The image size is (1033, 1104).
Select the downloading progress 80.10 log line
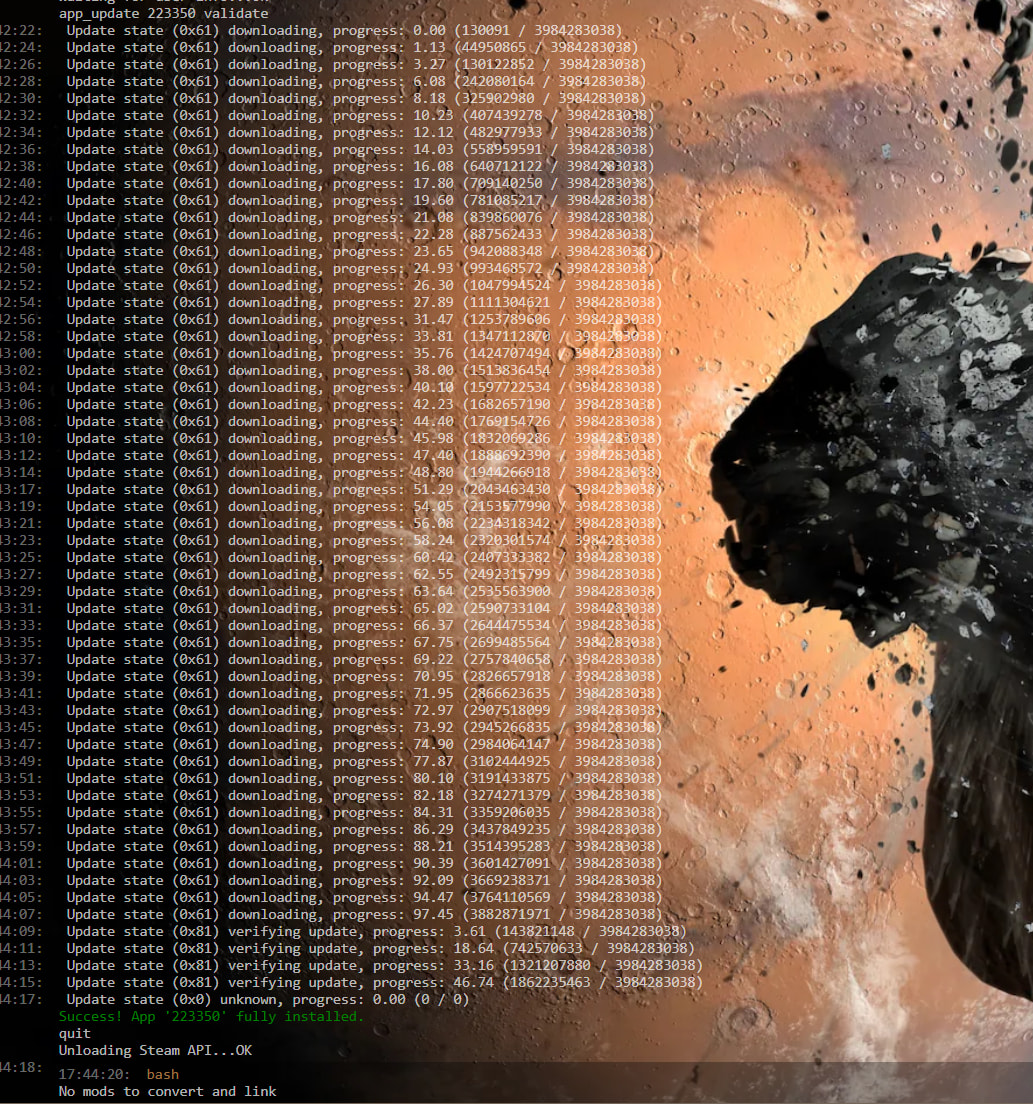[x=363, y=778]
